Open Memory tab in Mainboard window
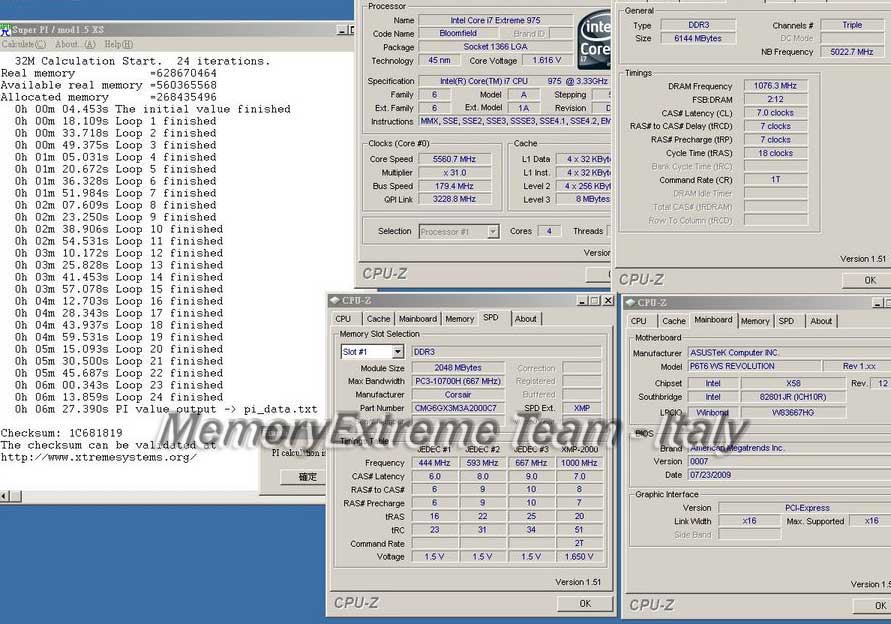The height and width of the screenshot is (624, 891). 755,321
